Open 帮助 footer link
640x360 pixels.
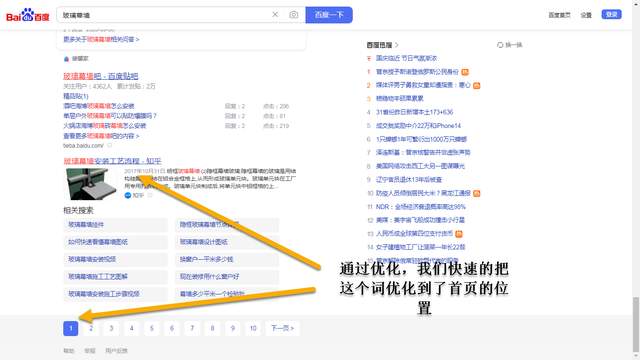[69, 351]
